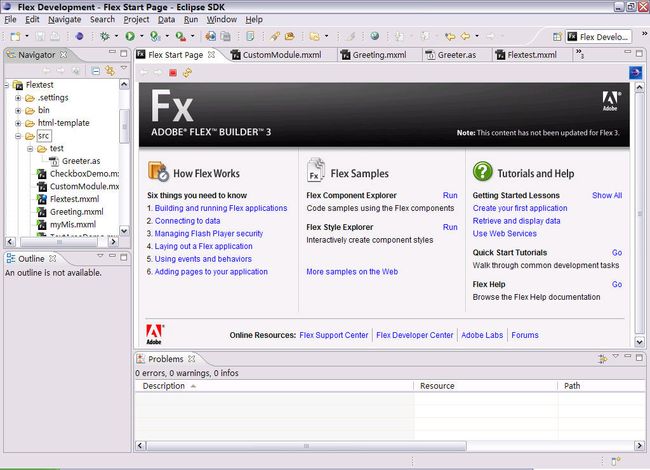
Task: Open the Project menu
Action: (x=136, y=19)
